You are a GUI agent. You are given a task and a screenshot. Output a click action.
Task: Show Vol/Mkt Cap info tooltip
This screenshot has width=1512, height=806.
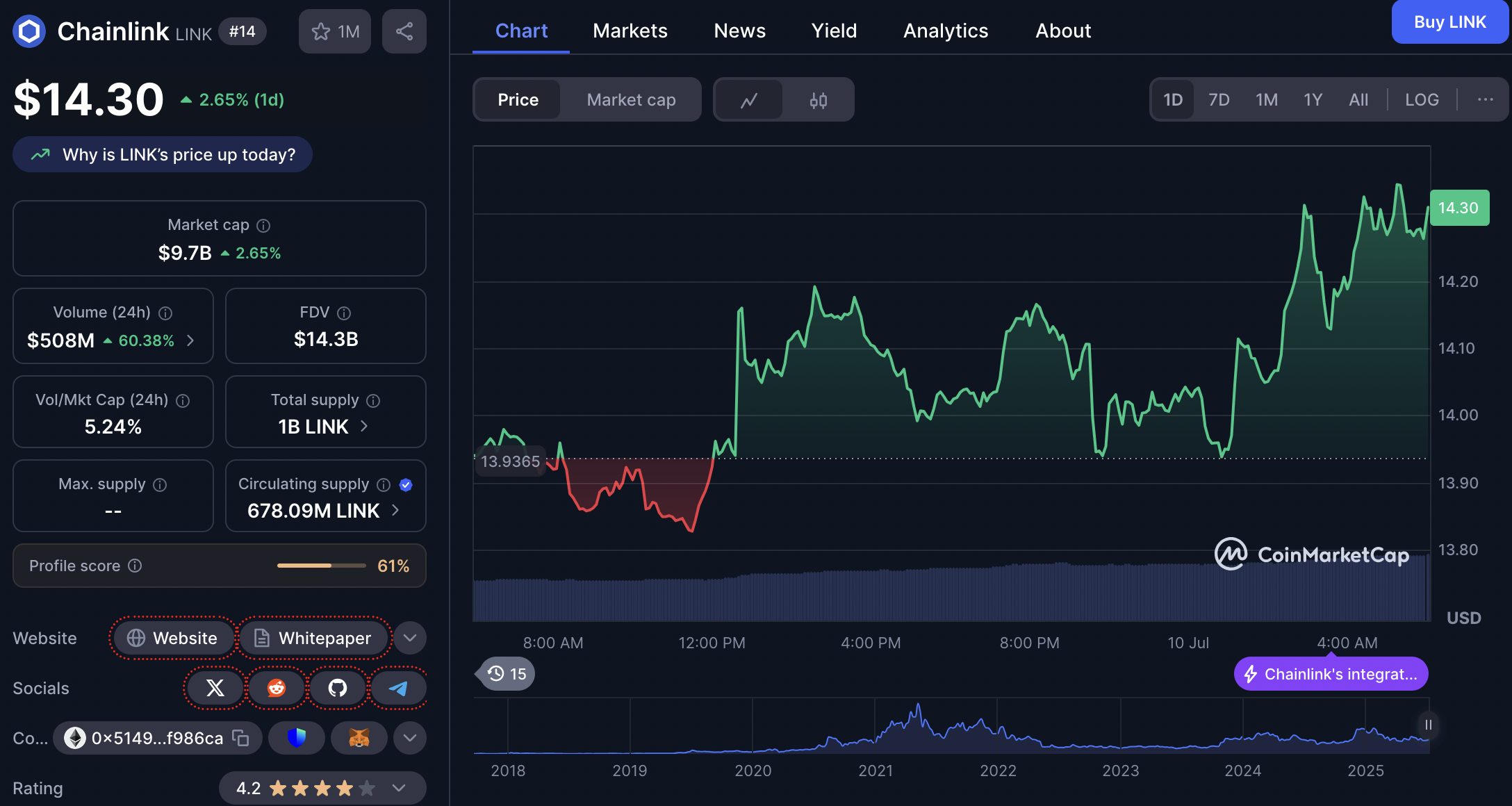pos(183,400)
